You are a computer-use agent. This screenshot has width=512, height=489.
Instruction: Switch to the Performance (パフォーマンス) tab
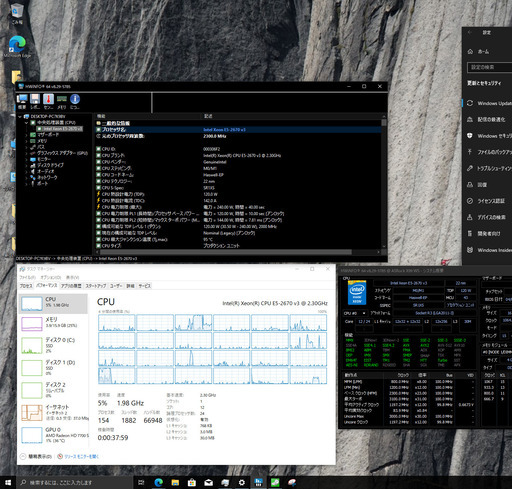point(47,286)
